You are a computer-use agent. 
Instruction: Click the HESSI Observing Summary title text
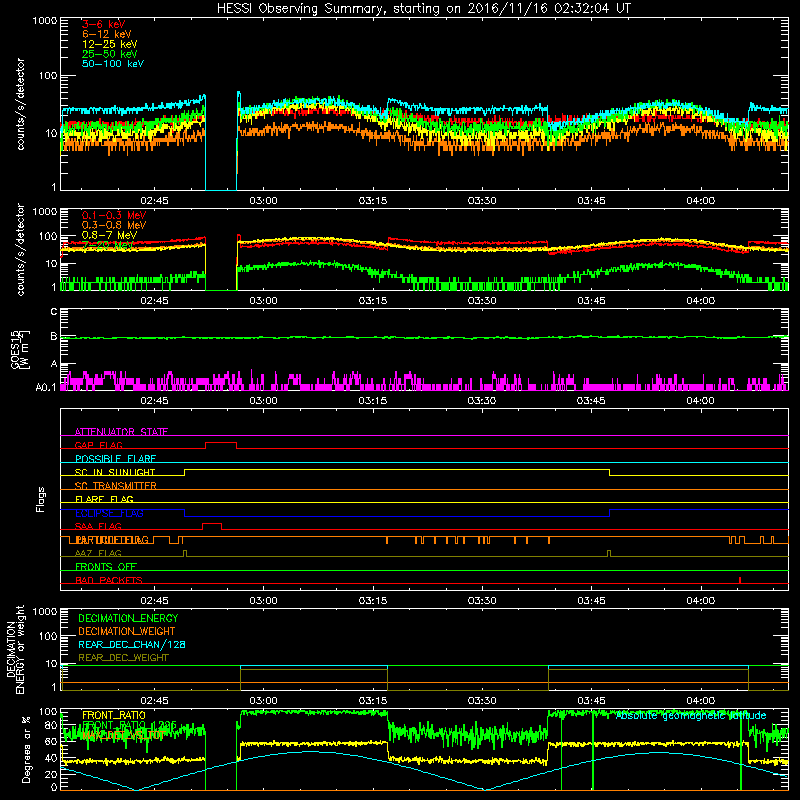tap(423, 9)
